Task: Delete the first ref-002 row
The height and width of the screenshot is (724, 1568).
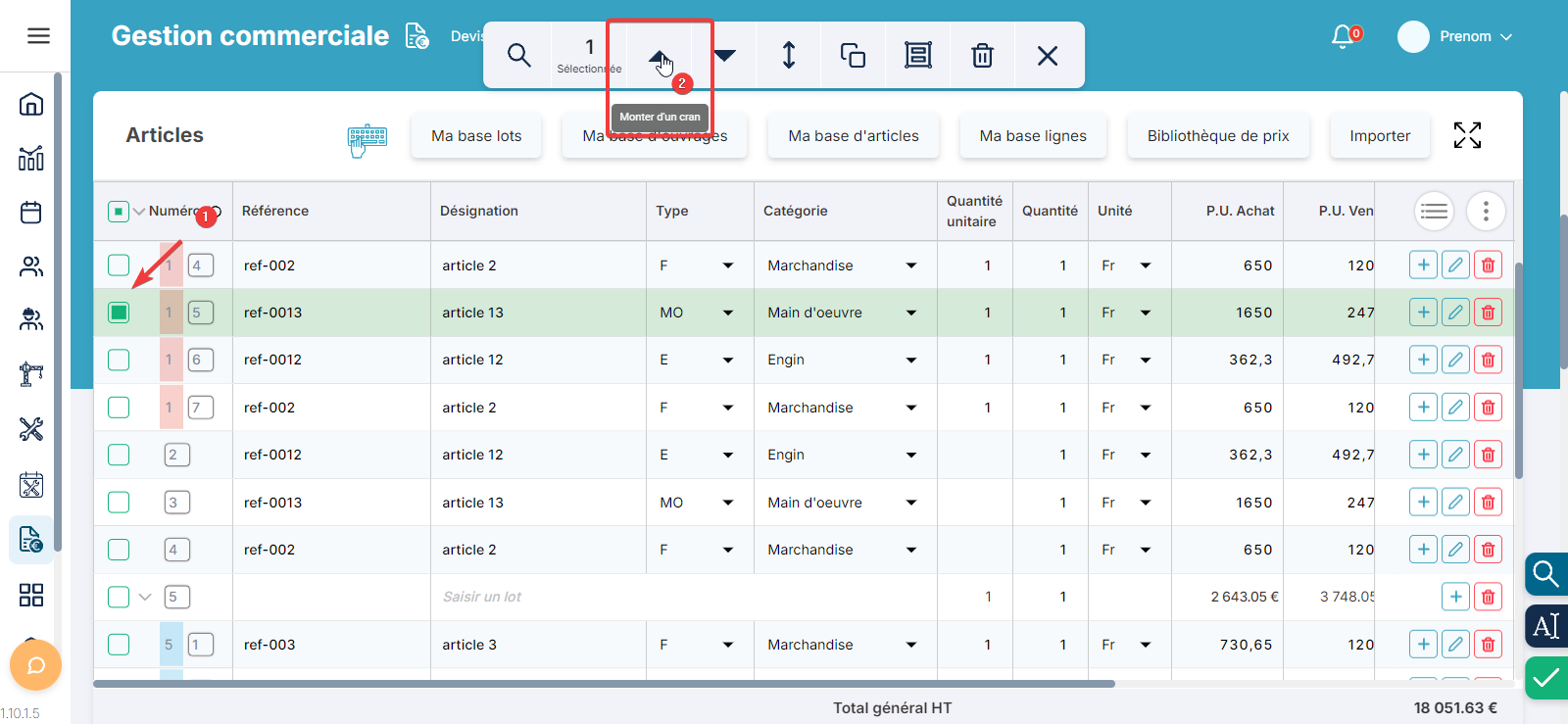Action: tap(1488, 265)
